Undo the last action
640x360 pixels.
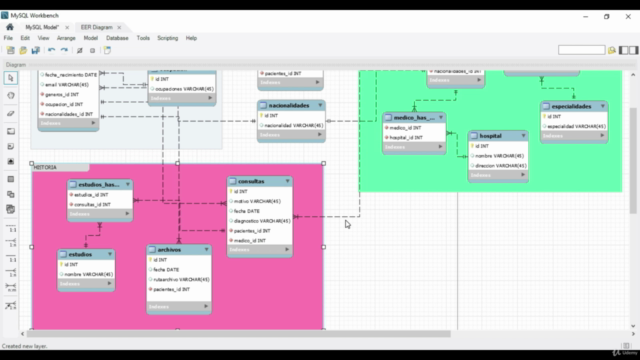[x=51, y=50]
